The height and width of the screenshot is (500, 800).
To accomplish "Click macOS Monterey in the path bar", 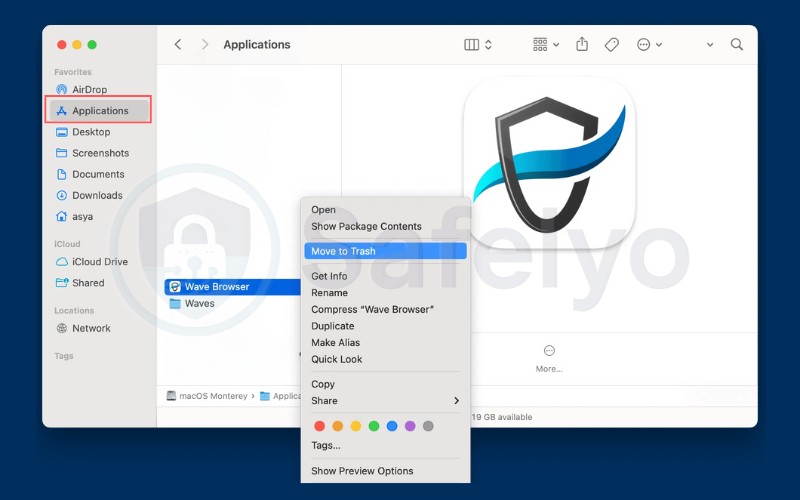I will coord(207,396).
